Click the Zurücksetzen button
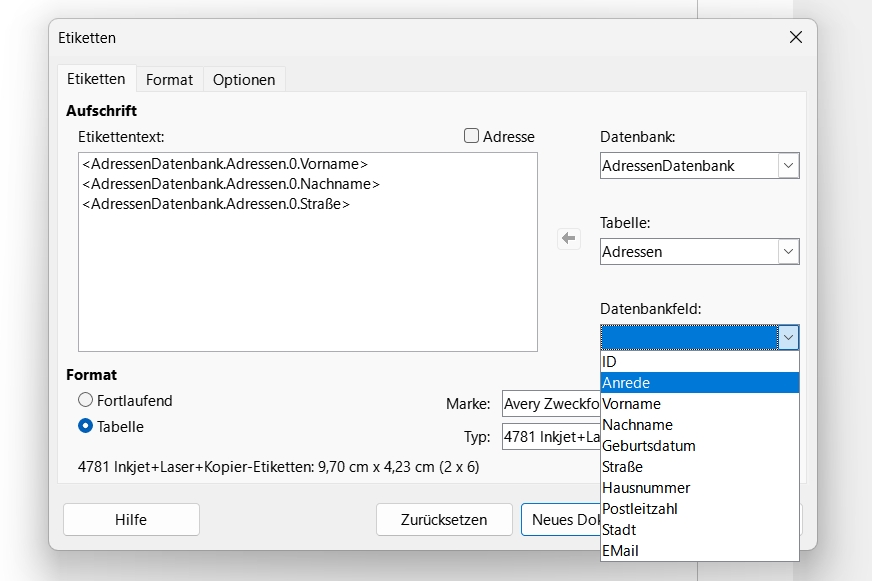Screen dimensions: 872x581 [x=444, y=519]
